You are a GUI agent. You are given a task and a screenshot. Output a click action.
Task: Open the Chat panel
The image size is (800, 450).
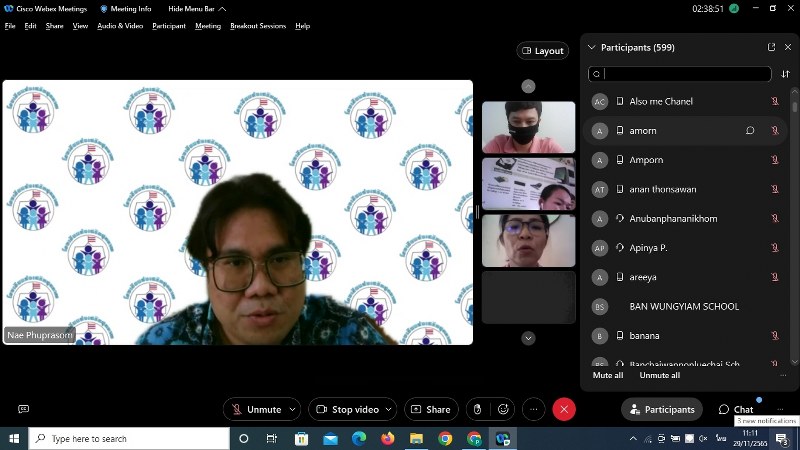pyautogui.click(x=736, y=409)
